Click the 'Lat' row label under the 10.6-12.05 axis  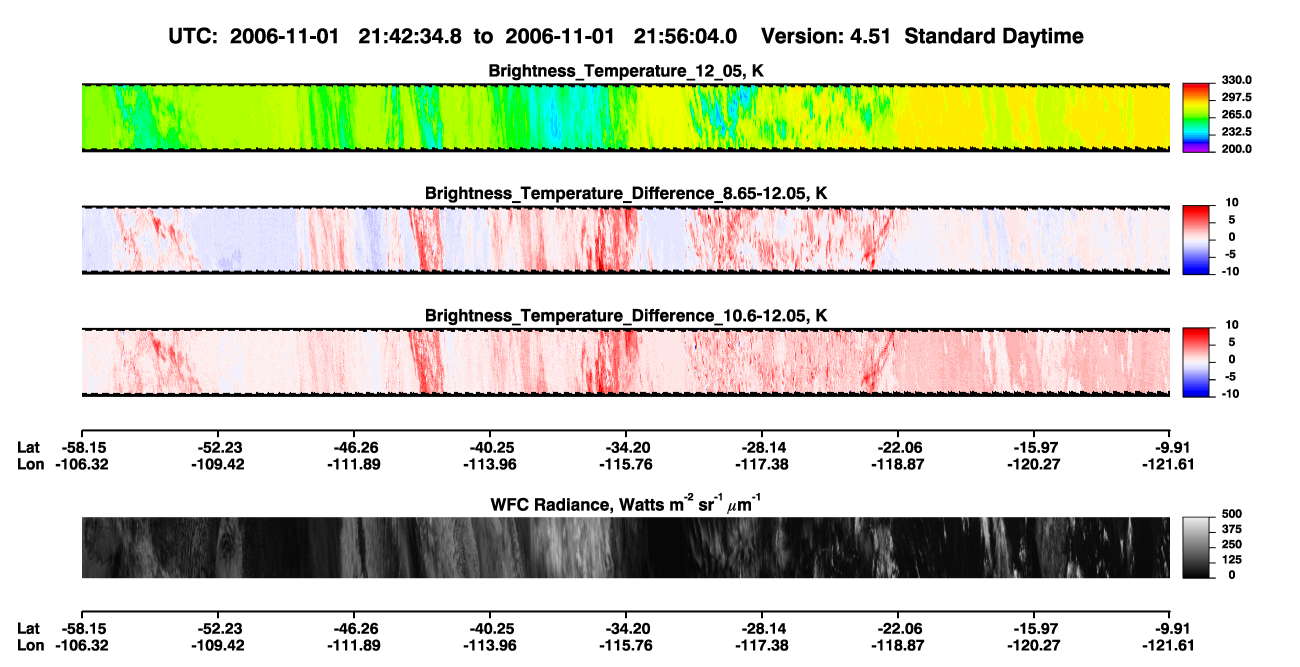[29, 447]
